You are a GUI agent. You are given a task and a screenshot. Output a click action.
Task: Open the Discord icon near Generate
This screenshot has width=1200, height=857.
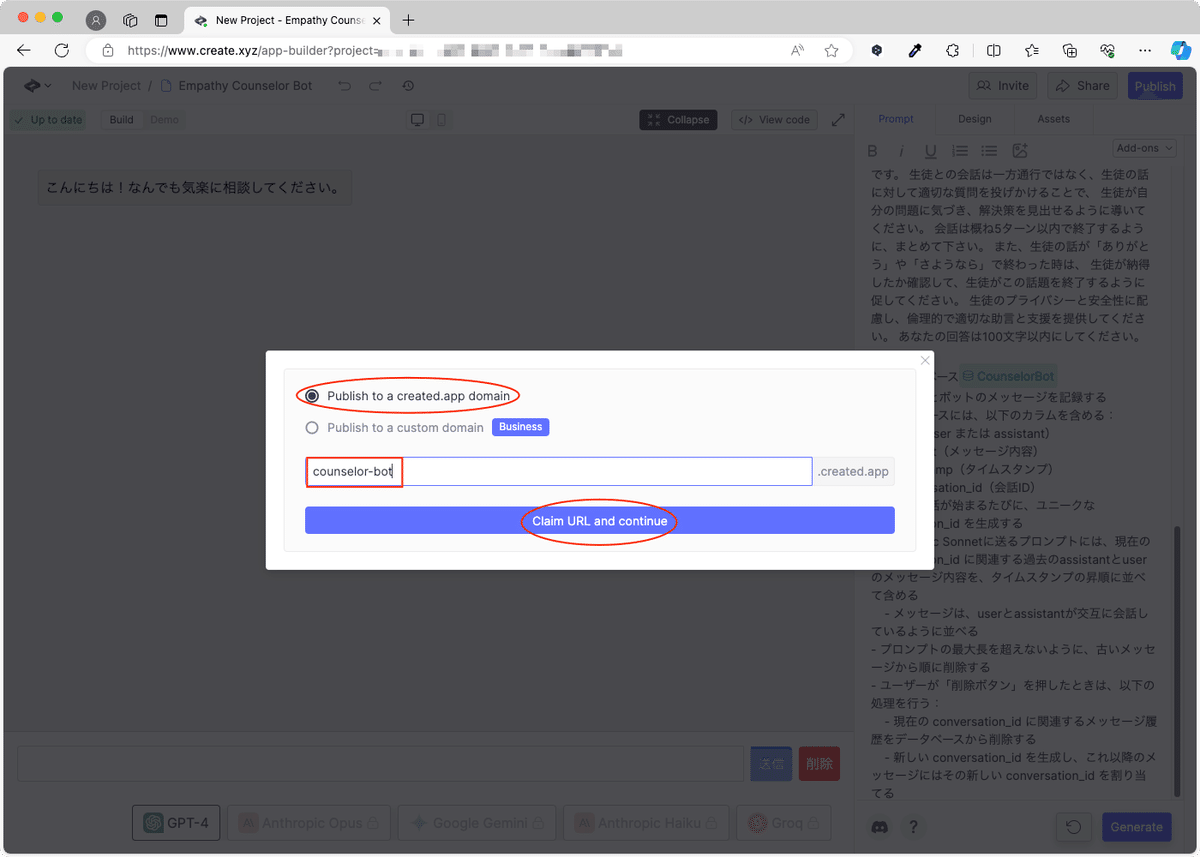click(879, 827)
